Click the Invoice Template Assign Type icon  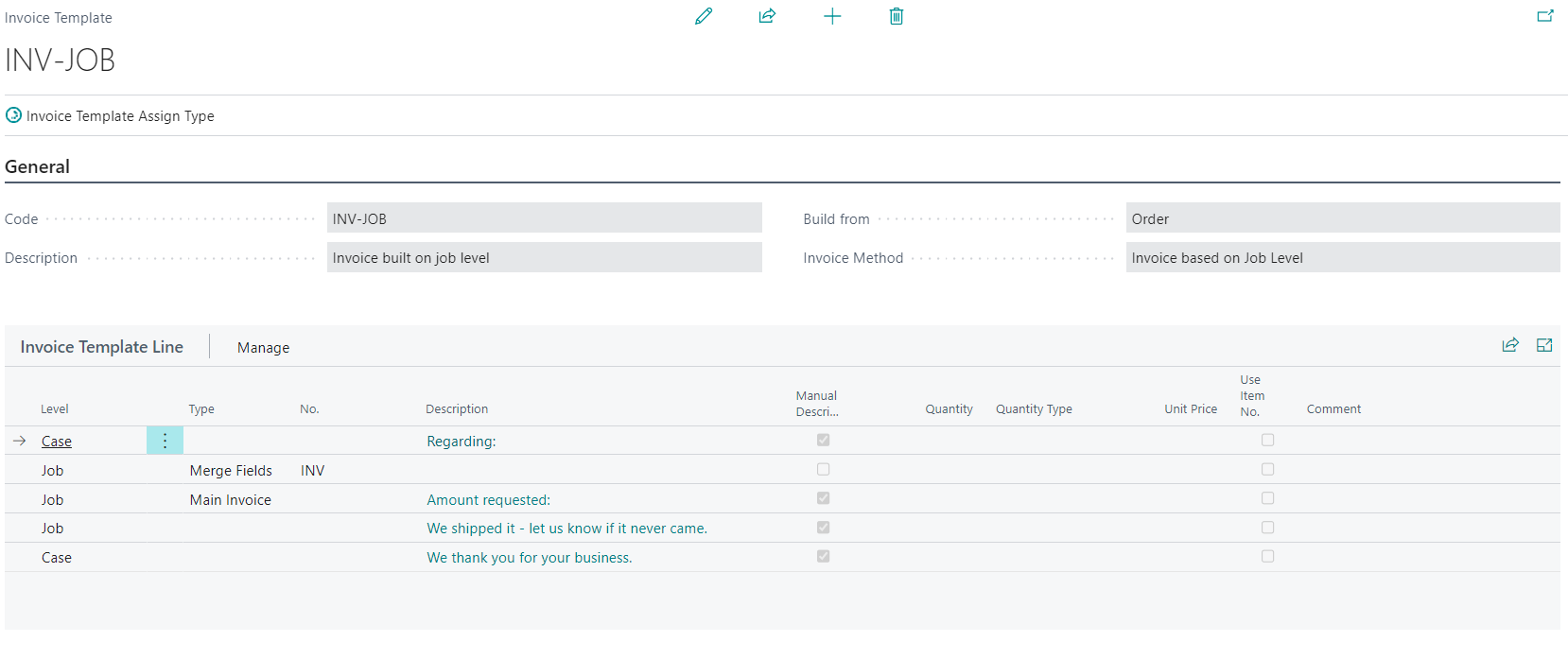click(x=13, y=115)
